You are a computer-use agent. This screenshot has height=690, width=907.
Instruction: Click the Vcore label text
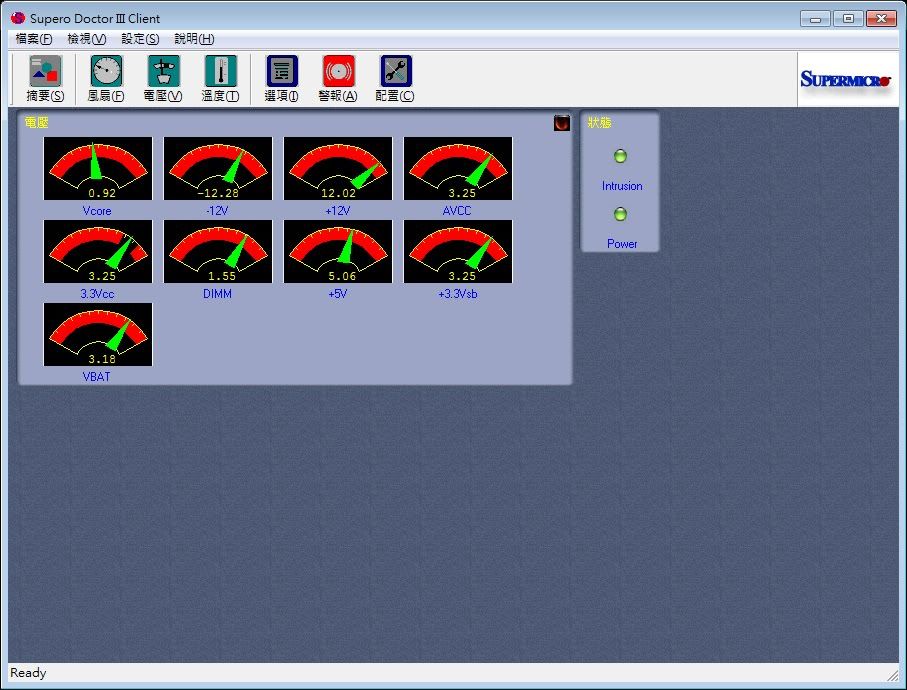pos(97,211)
